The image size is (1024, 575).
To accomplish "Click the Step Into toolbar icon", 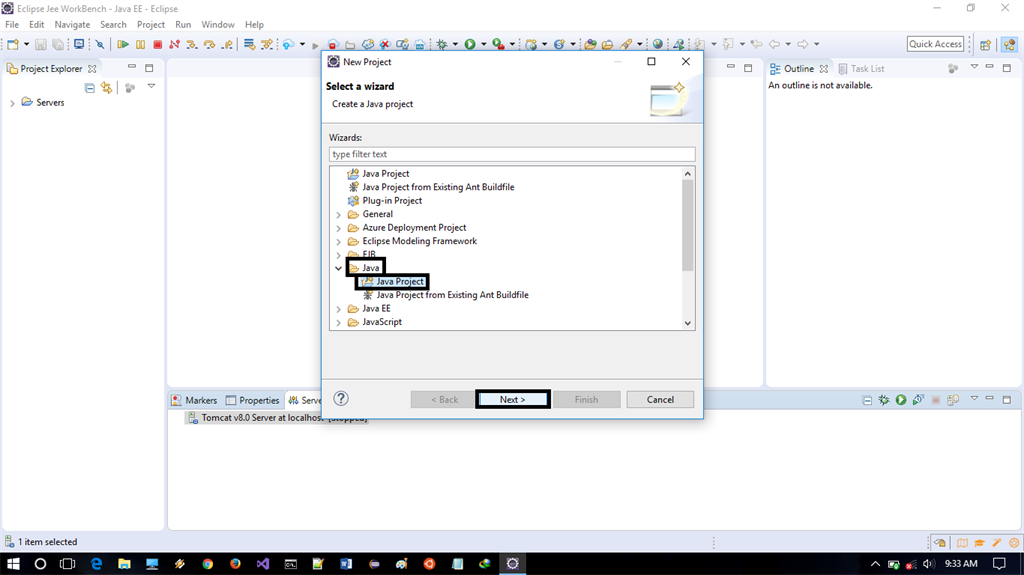I will pyautogui.click(x=191, y=44).
